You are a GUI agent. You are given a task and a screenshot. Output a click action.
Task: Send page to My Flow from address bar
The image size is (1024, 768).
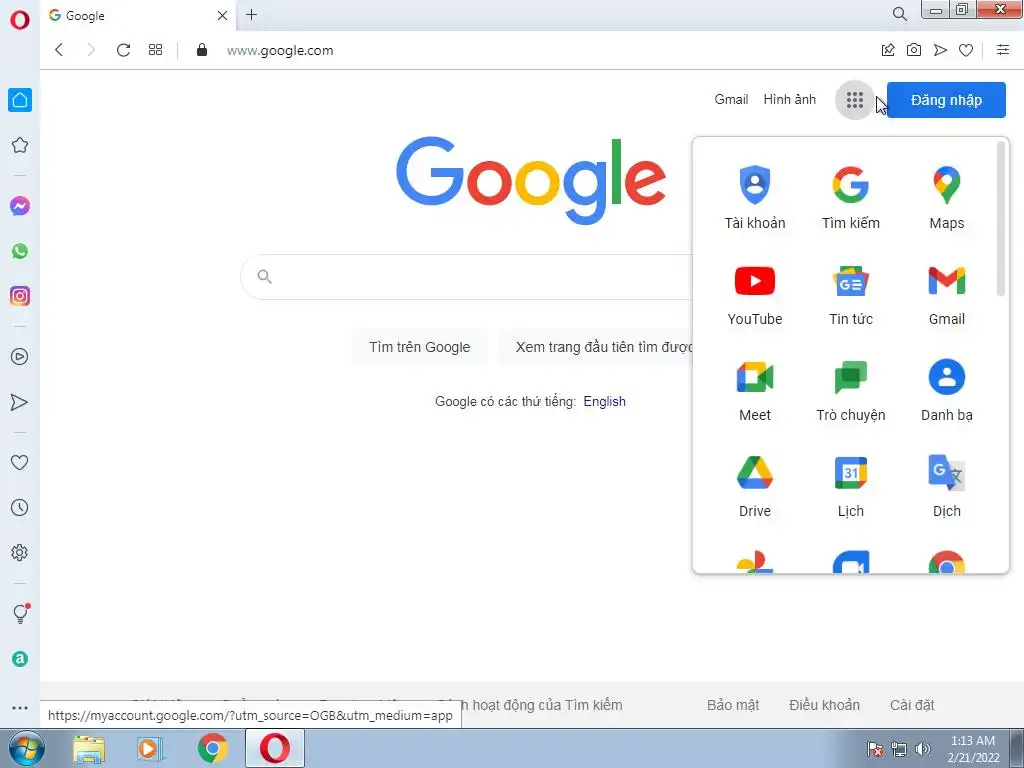(x=940, y=50)
